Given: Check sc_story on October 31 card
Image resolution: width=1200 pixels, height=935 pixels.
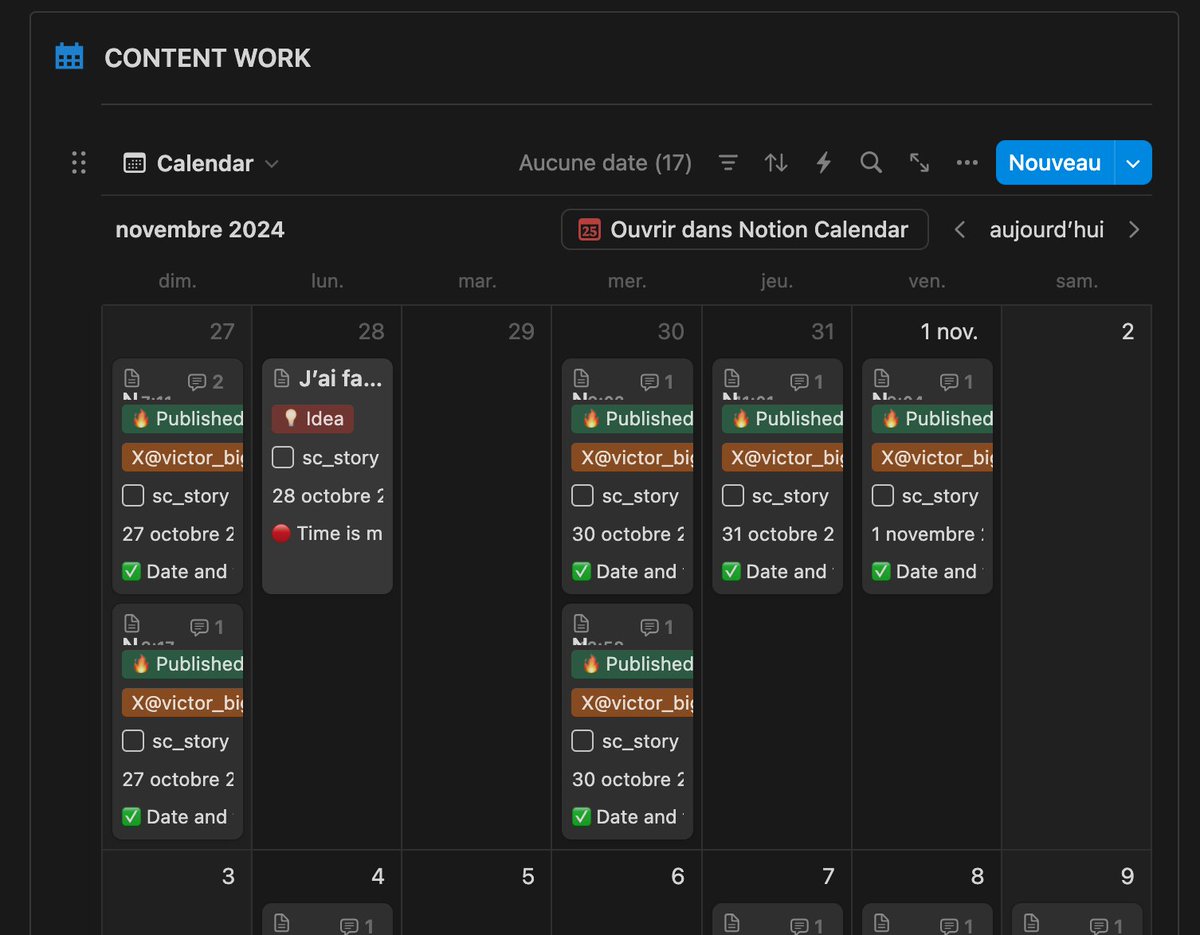Looking at the screenshot, I should pos(733,496).
